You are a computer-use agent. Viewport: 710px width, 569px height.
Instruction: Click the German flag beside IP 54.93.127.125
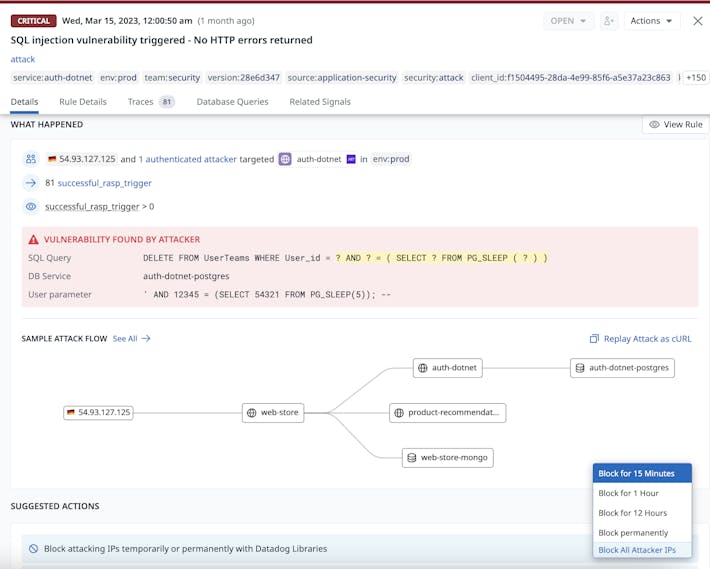(x=50, y=159)
